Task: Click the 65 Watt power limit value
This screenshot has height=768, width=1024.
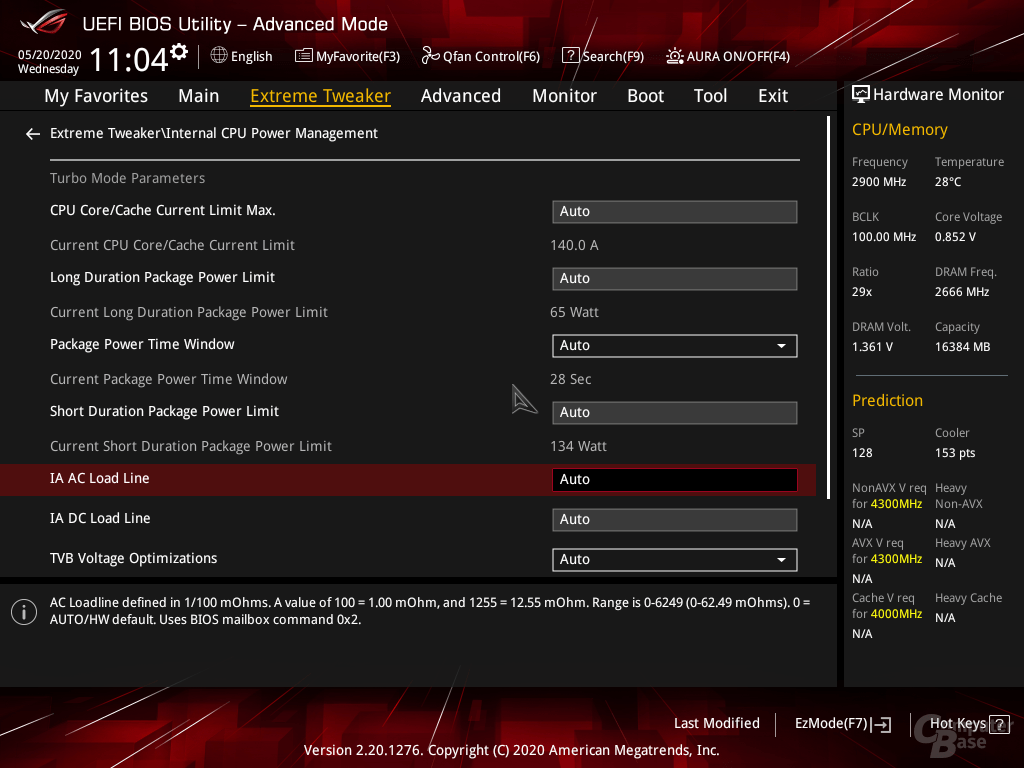Action: (x=574, y=313)
